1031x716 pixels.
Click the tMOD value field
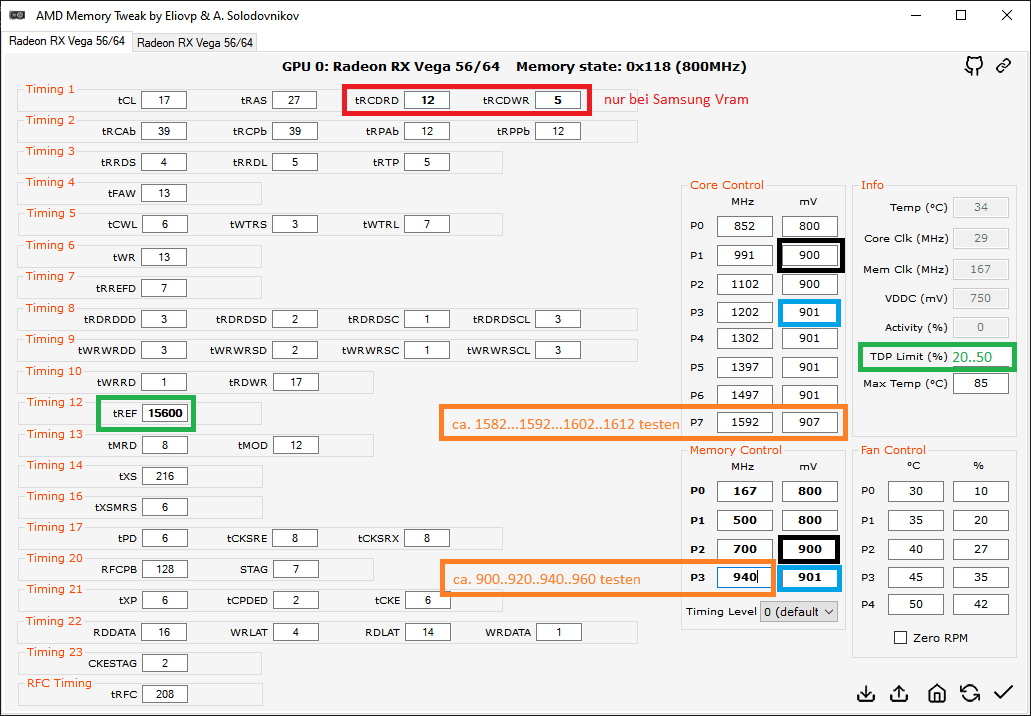coord(296,444)
